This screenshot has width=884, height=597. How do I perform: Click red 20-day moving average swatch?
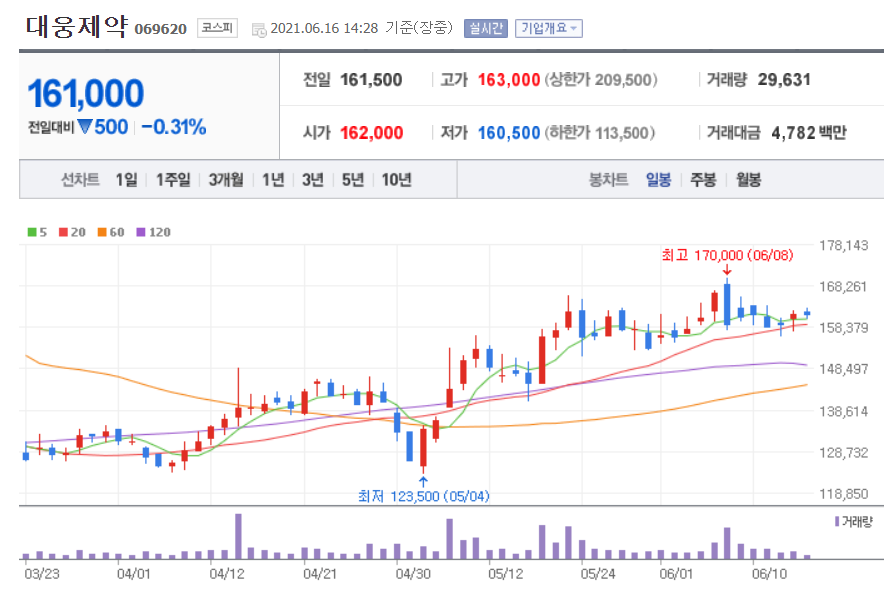point(63,232)
